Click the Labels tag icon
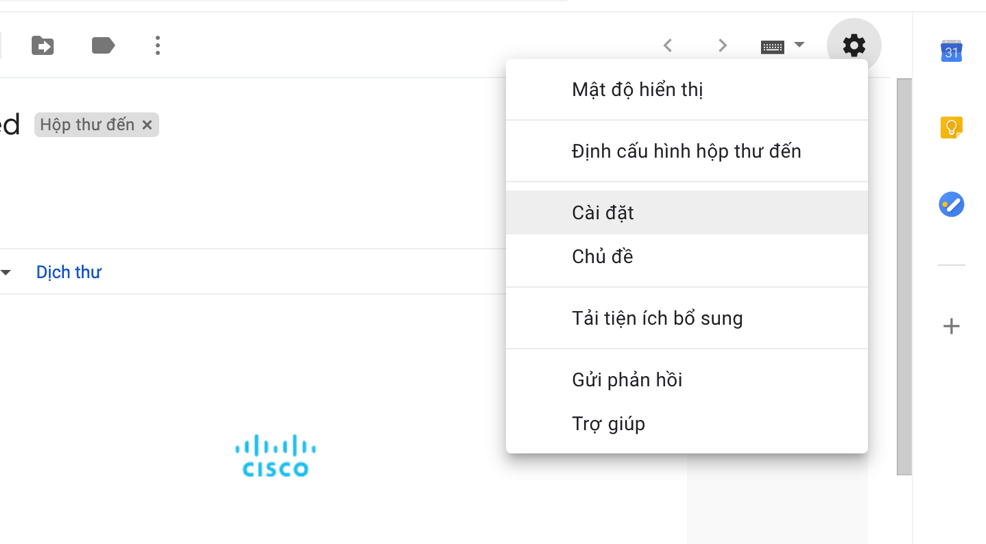Image resolution: width=986 pixels, height=544 pixels. coord(103,45)
